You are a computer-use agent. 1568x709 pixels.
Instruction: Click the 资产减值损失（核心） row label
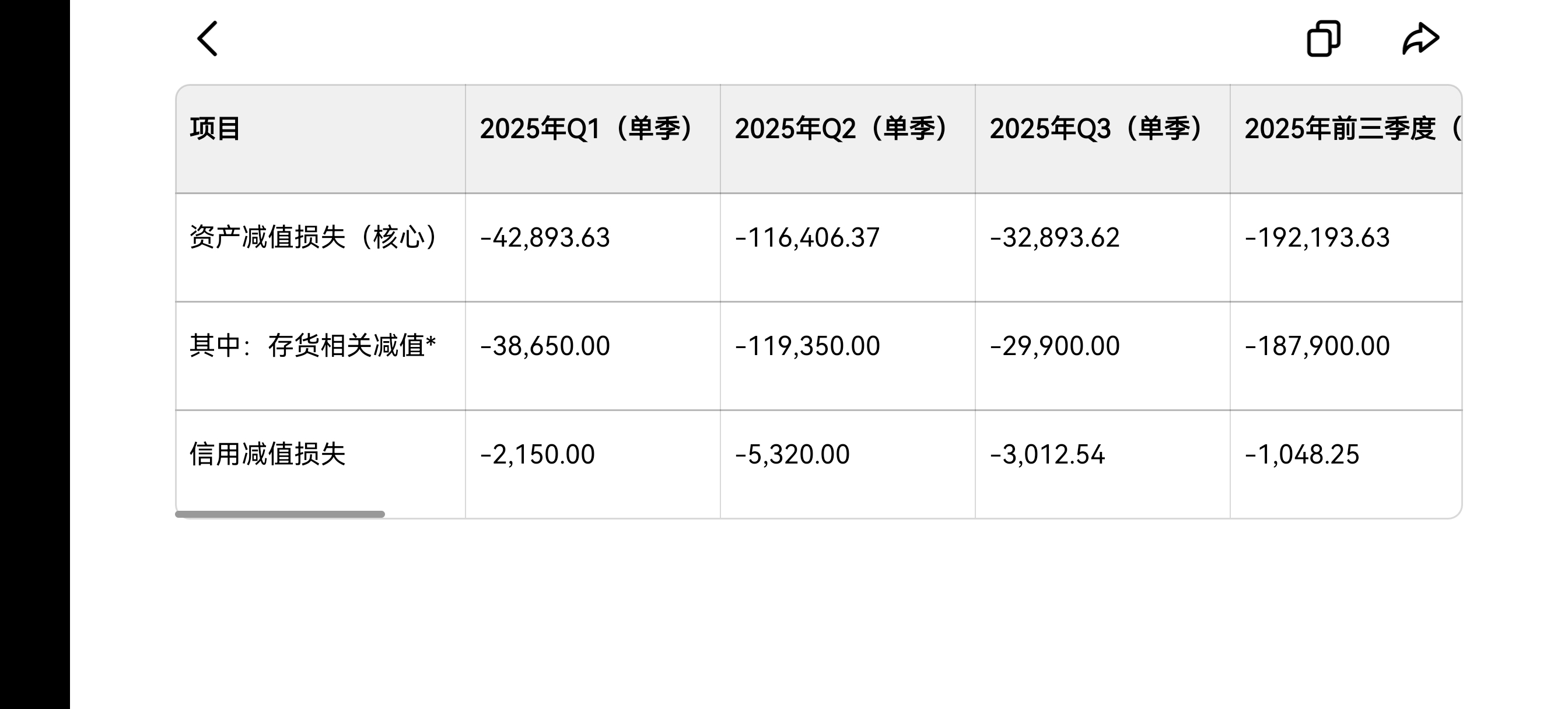[x=313, y=237]
